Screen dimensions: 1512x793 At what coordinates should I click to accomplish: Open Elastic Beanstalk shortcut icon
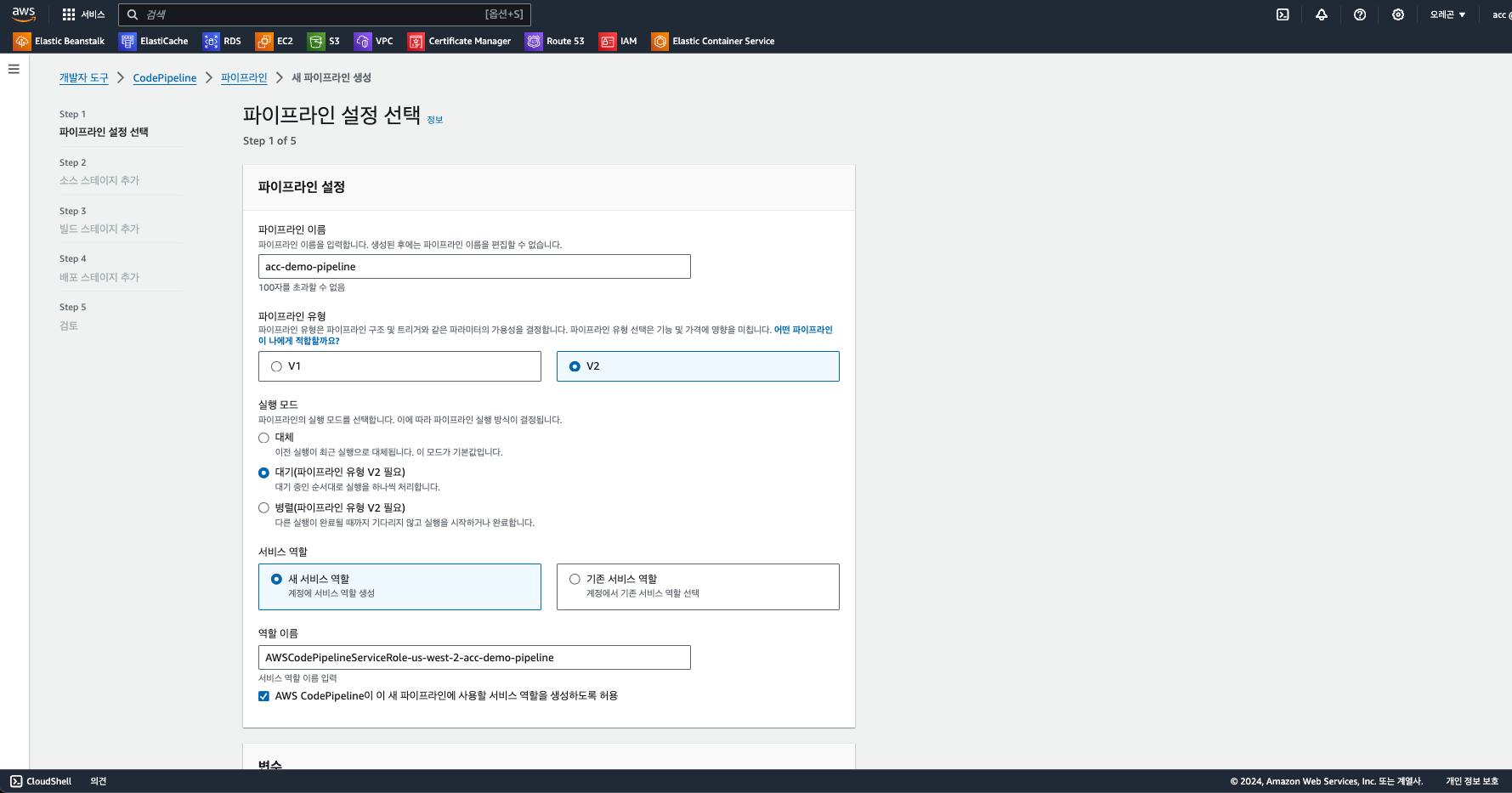coord(22,41)
